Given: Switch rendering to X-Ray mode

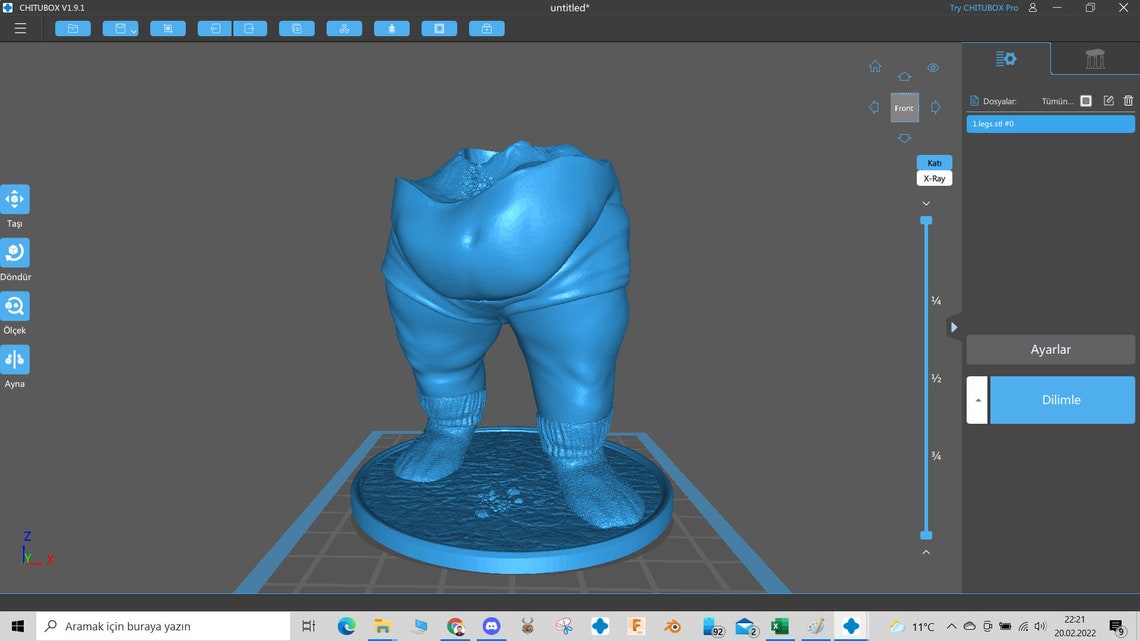Looking at the screenshot, I should [x=933, y=178].
